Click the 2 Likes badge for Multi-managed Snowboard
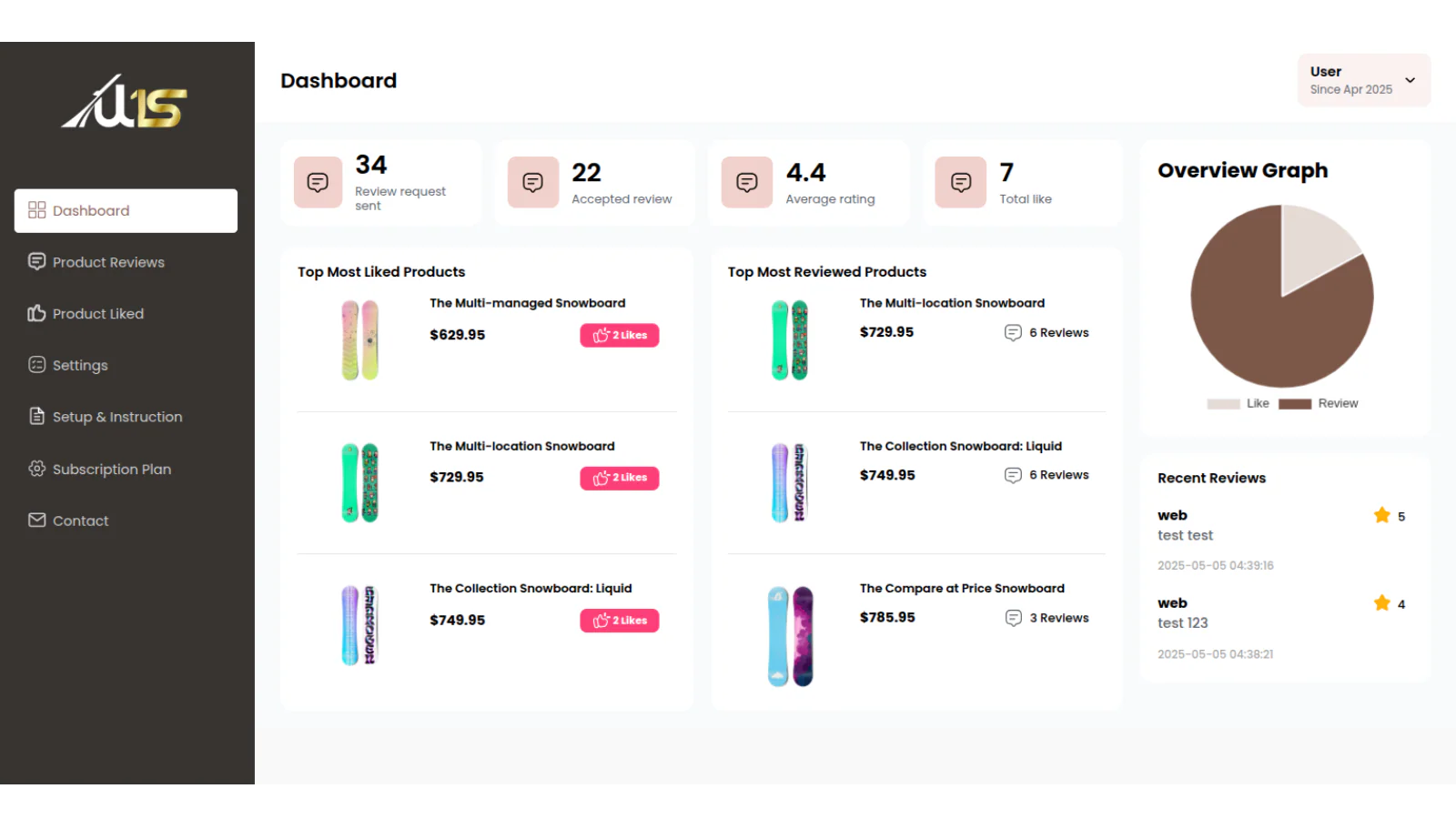Viewport: 1456px width, 819px height. pos(620,335)
